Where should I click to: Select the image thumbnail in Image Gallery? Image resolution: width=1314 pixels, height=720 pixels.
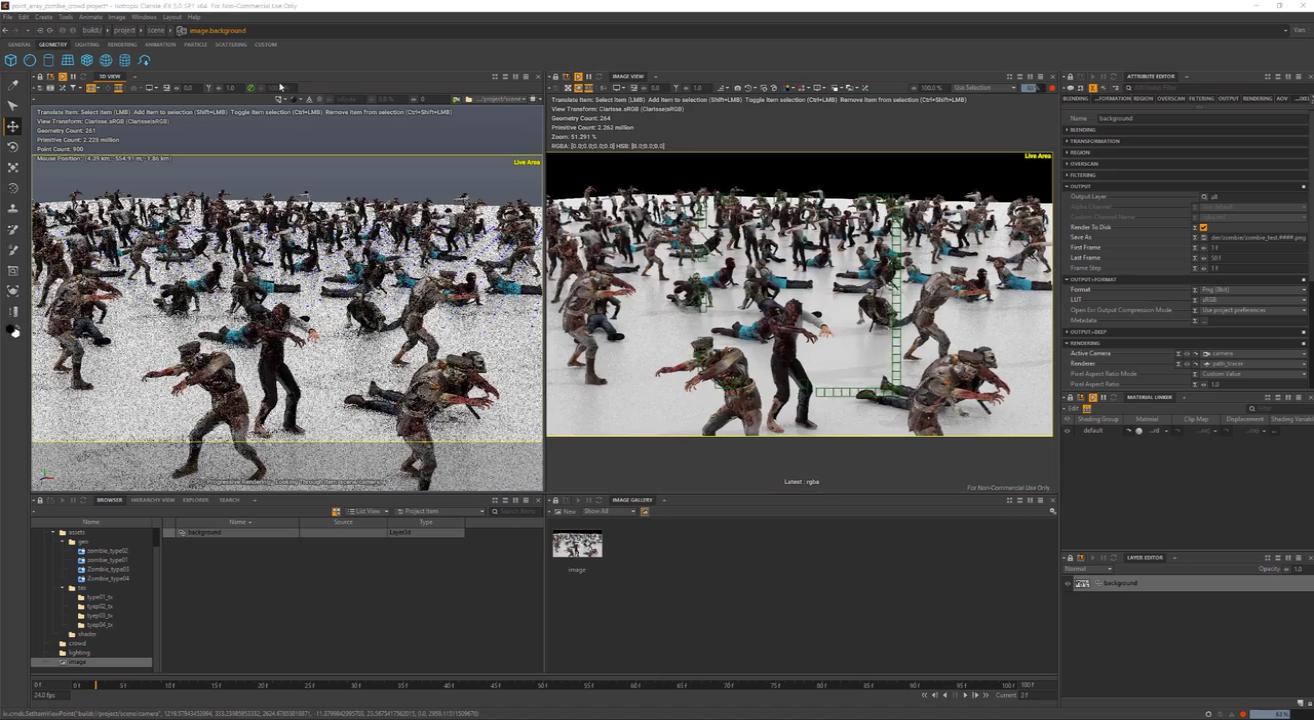[x=577, y=545]
